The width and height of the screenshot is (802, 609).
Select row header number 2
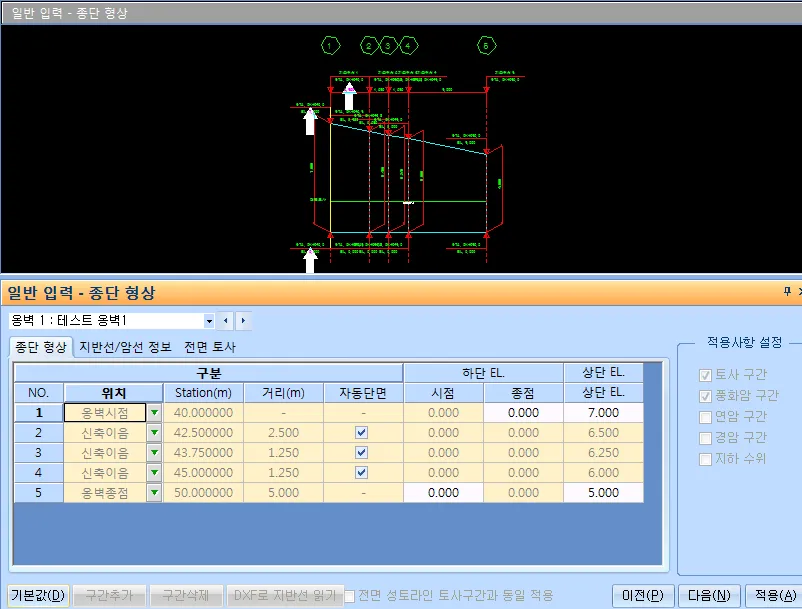tap(39, 433)
